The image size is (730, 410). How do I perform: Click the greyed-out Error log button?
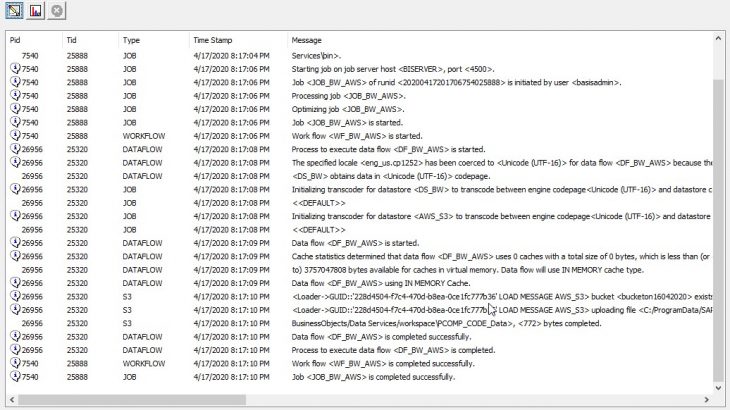point(56,11)
